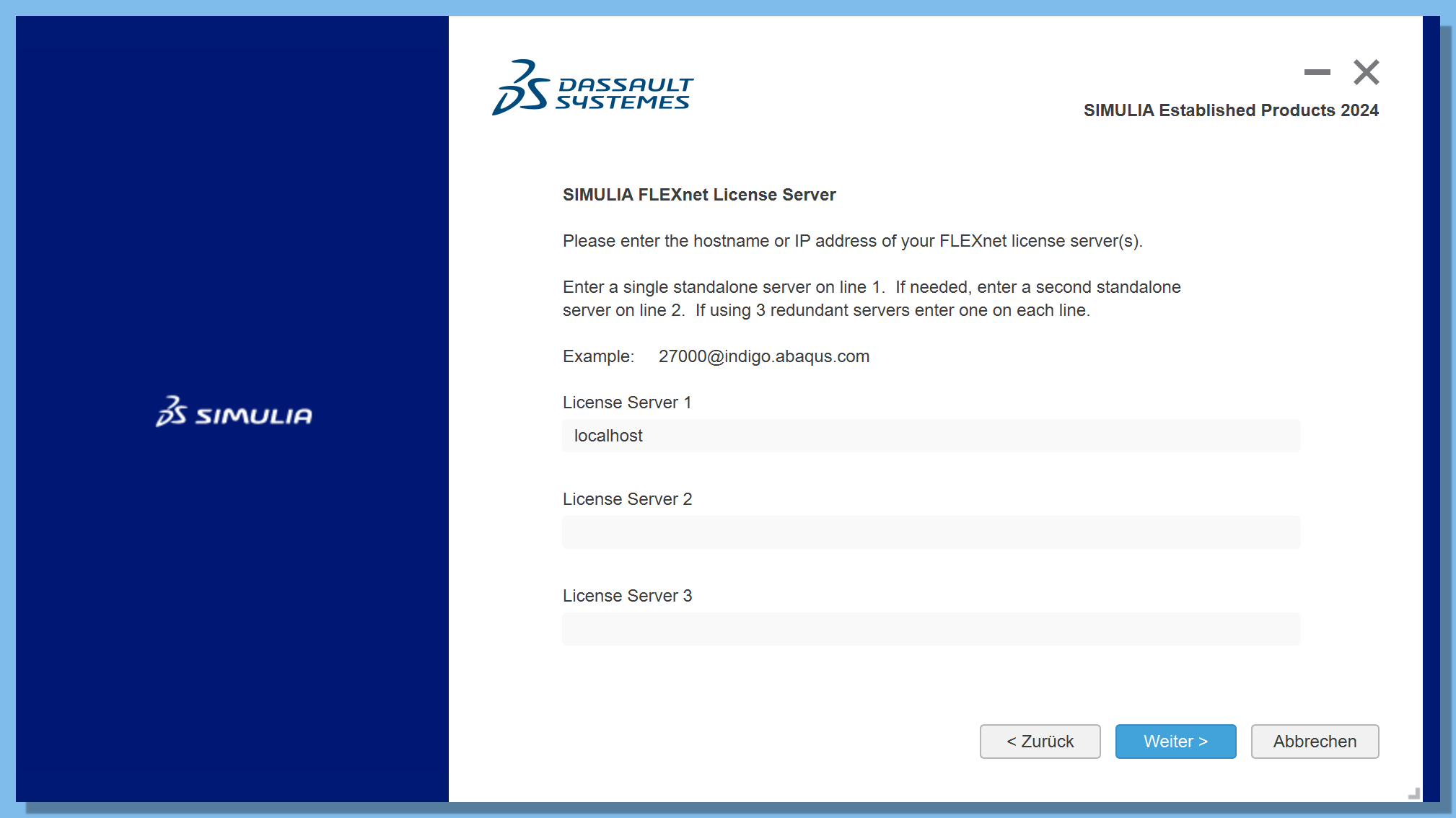The image size is (1456, 818).
Task: Click the SIMULIA logo on blue panel
Action: [x=234, y=411]
